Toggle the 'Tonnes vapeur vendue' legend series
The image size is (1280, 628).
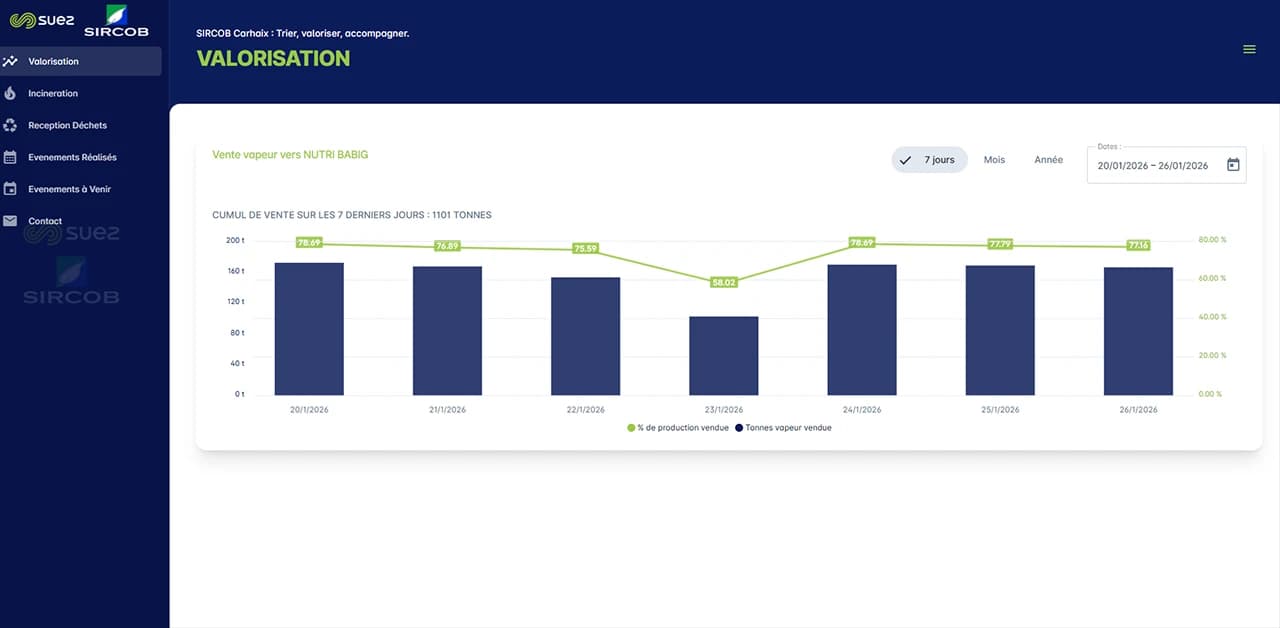tap(783, 428)
